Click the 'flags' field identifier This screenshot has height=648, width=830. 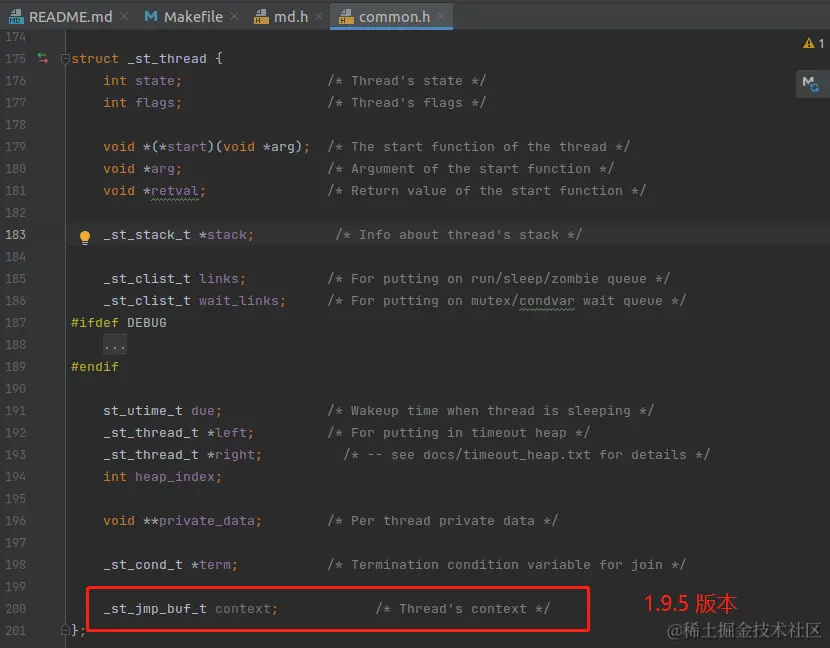pos(155,103)
